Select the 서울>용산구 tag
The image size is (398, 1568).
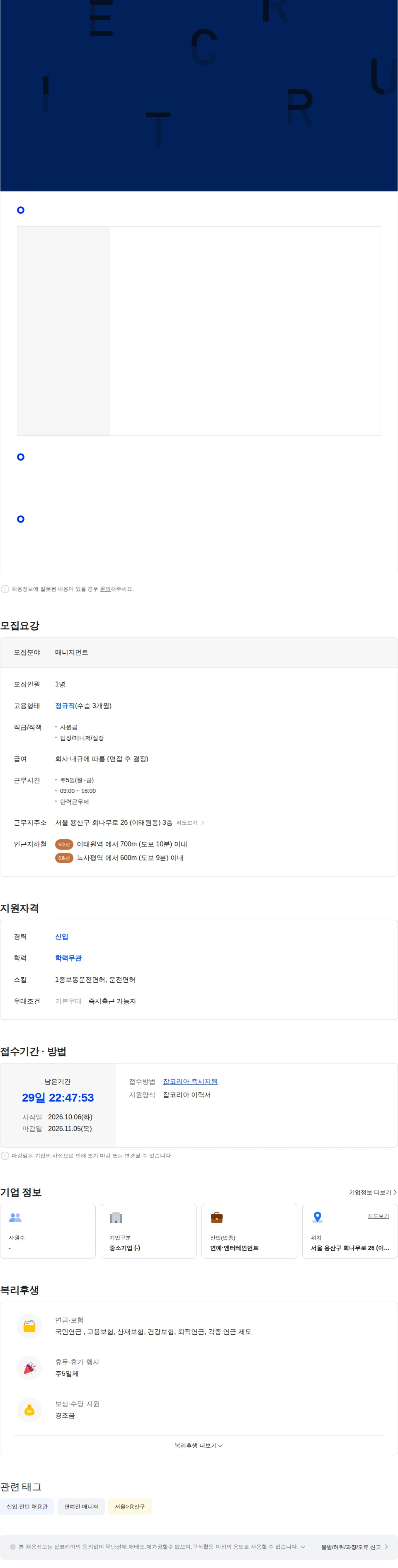[130, 1506]
